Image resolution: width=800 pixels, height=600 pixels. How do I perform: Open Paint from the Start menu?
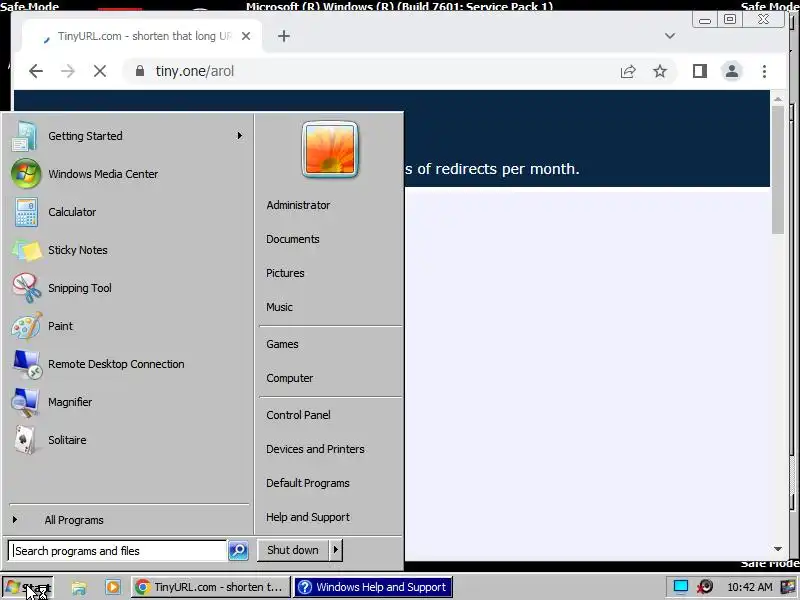128,326
